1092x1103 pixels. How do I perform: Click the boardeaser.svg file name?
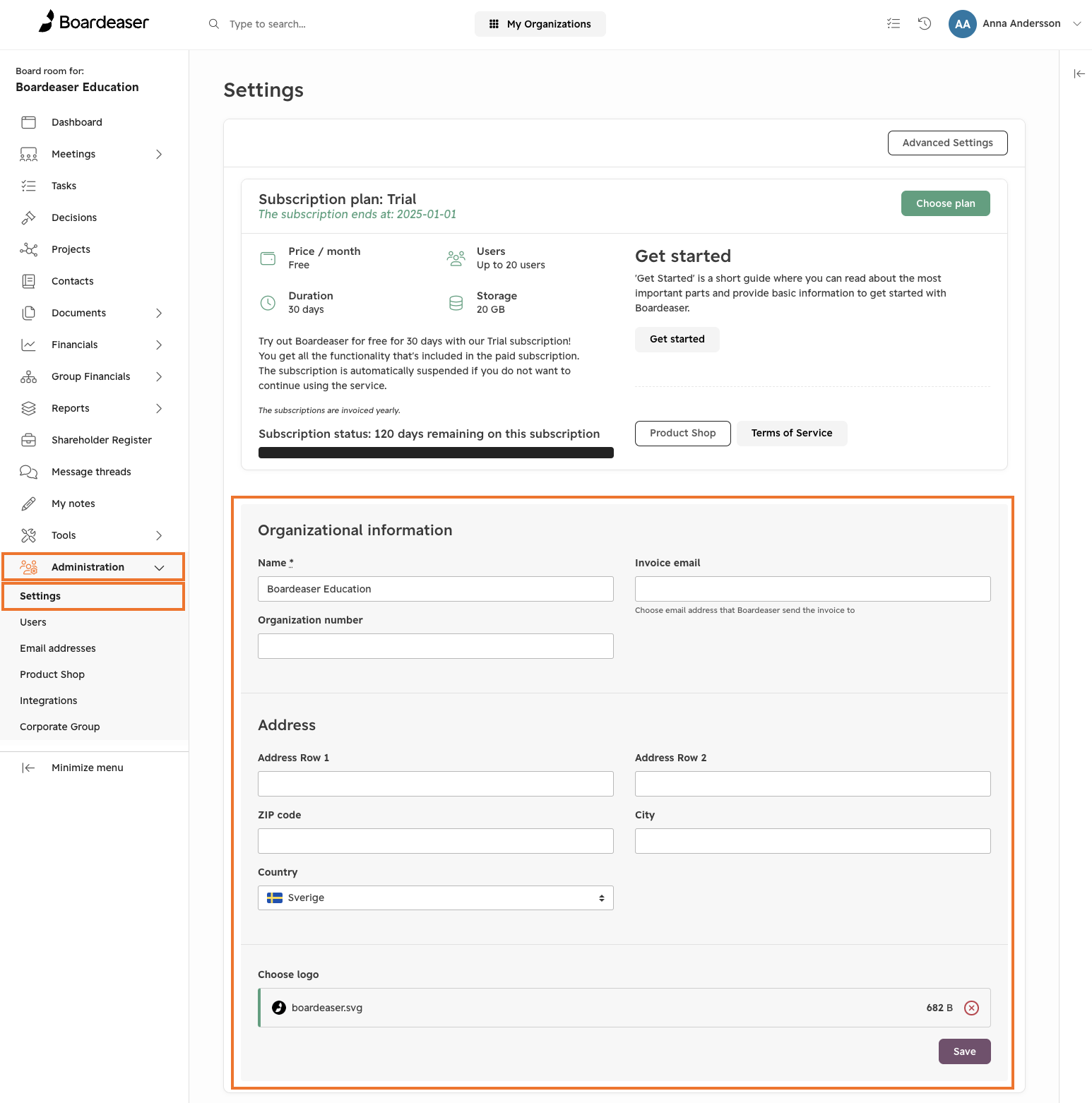click(x=327, y=1008)
